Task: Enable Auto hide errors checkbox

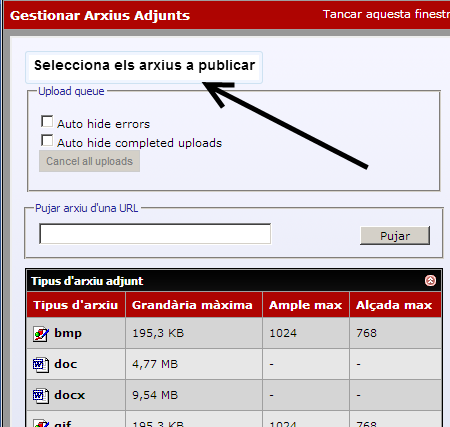Action: (47, 122)
